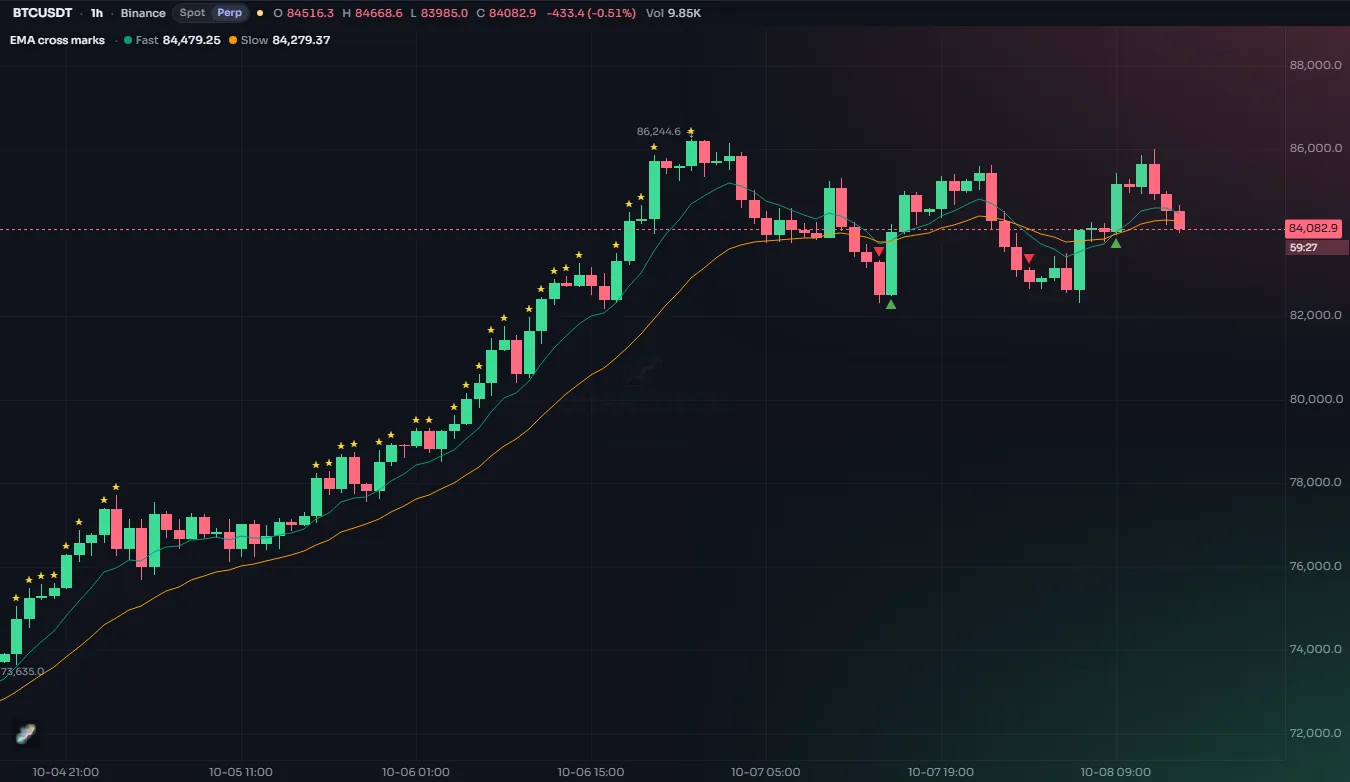
Task: Click the current price tag 84,082.9 on axis
Action: point(1314,228)
